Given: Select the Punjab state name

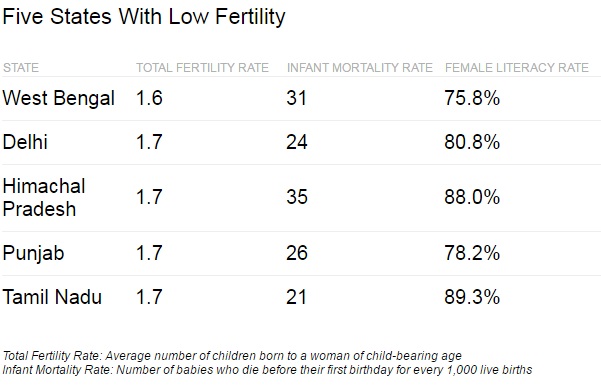Looking at the screenshot, I should (33, 253).
